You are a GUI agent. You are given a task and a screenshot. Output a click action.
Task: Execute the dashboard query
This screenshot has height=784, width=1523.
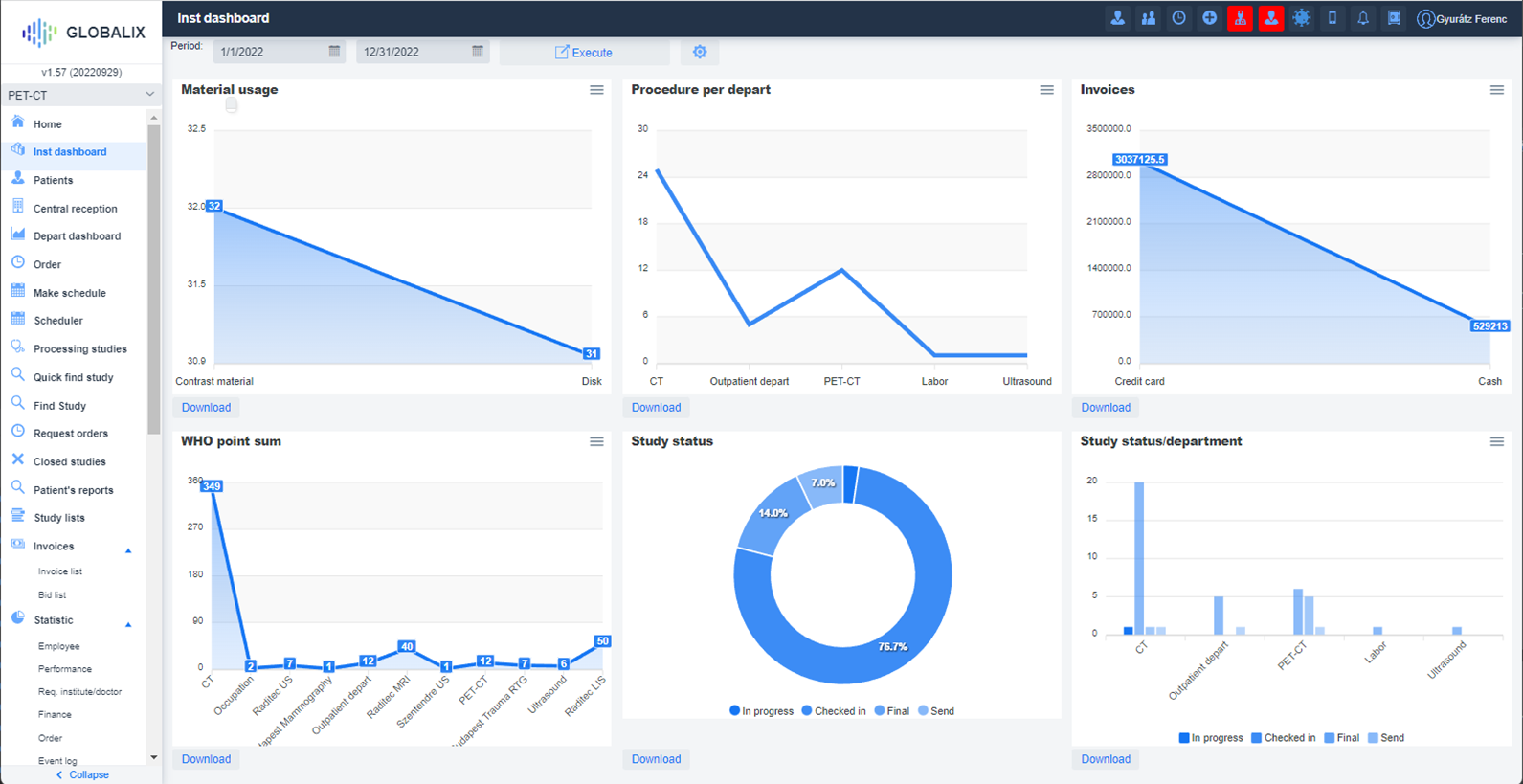coord(584,53)
